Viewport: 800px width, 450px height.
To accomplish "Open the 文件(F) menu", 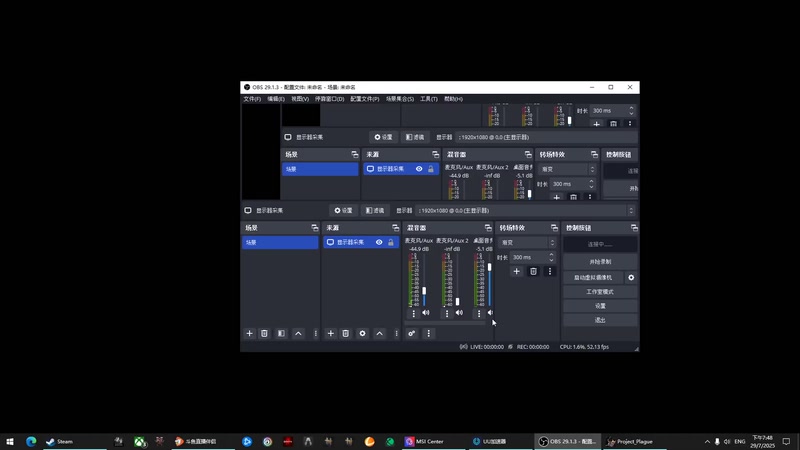I will tap(252, 99).
